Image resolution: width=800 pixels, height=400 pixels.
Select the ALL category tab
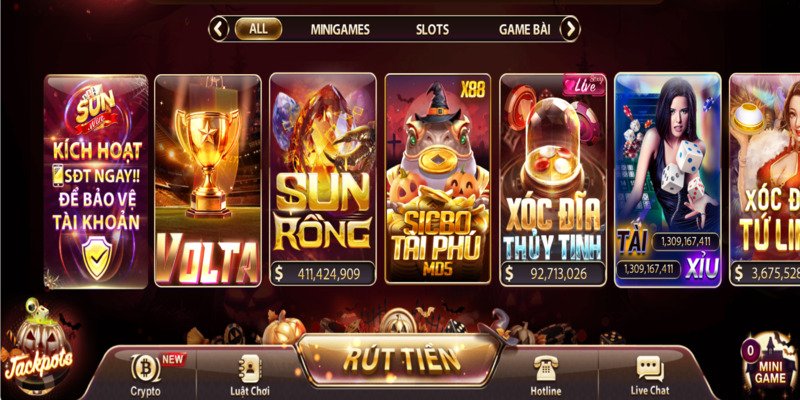click(x=258, y=29)
